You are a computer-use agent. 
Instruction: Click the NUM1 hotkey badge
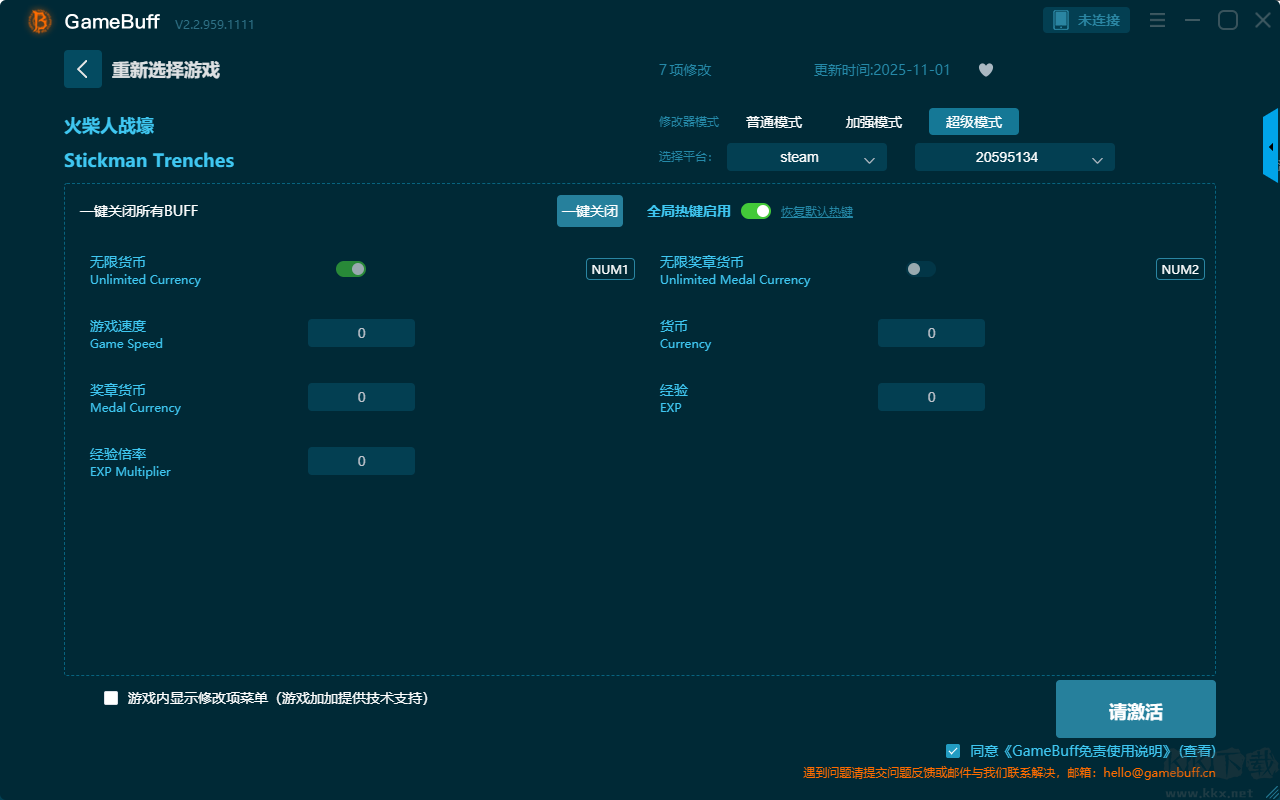coord(610,269)
